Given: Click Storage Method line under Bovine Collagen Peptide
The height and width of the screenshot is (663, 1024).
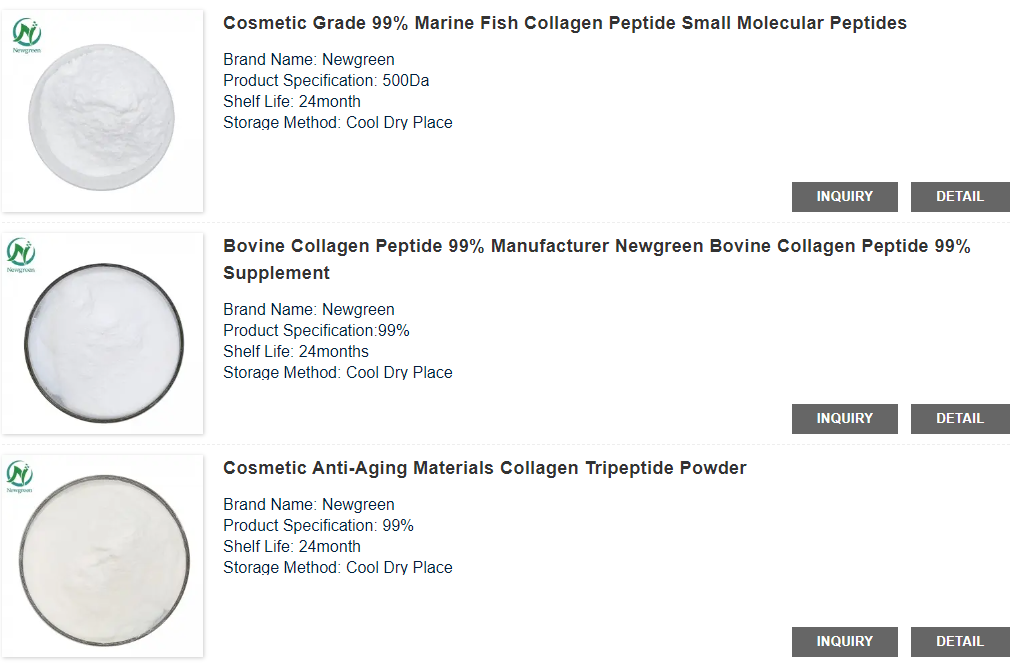Looking at the screenshot, I should [x=338, y=373].
